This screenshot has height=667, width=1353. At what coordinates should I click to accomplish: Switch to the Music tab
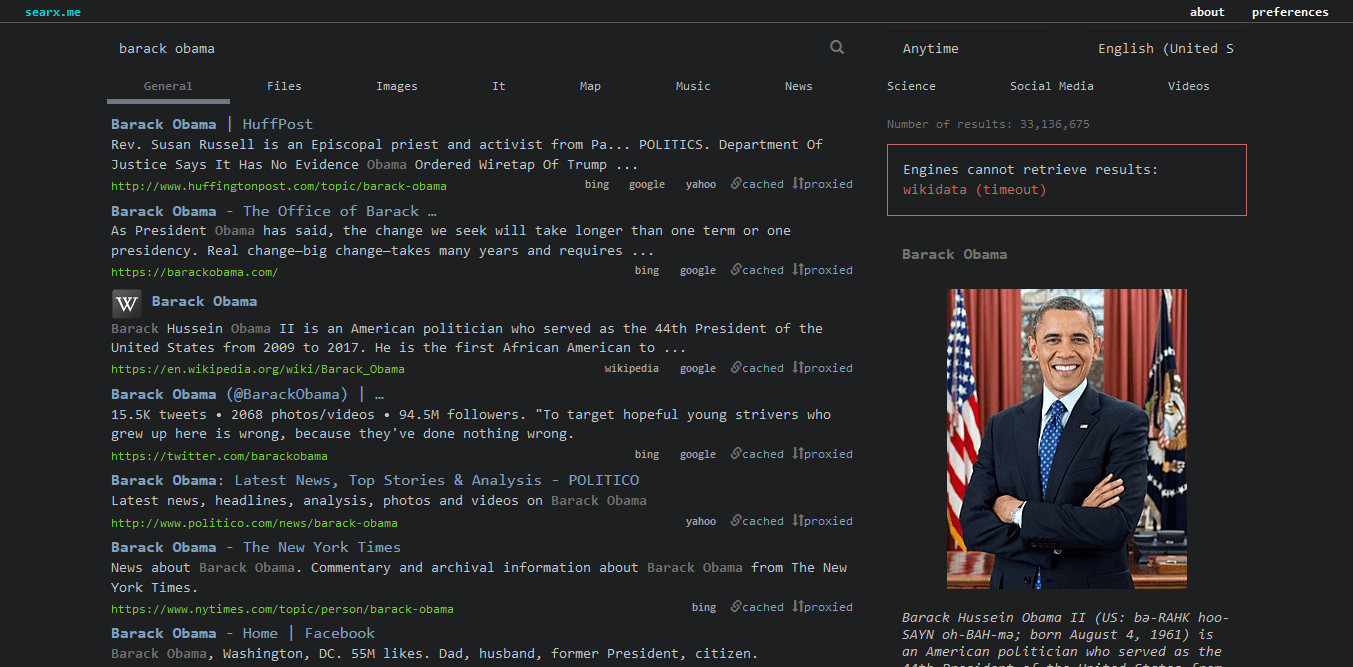(693, 86)
